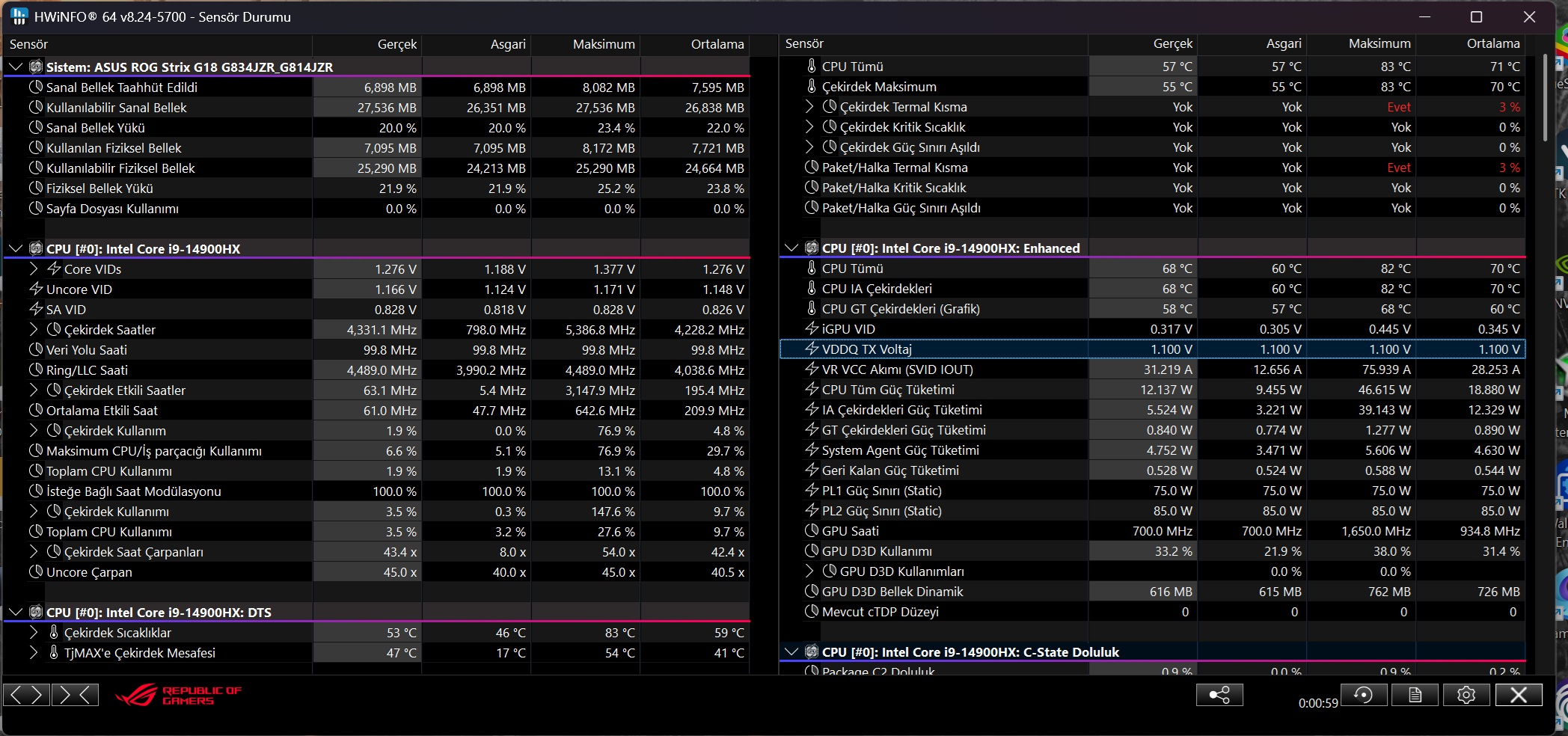Expand Çekirdek Etkili Saatler row
The image size is (1568, 736).
coord(34,390)
